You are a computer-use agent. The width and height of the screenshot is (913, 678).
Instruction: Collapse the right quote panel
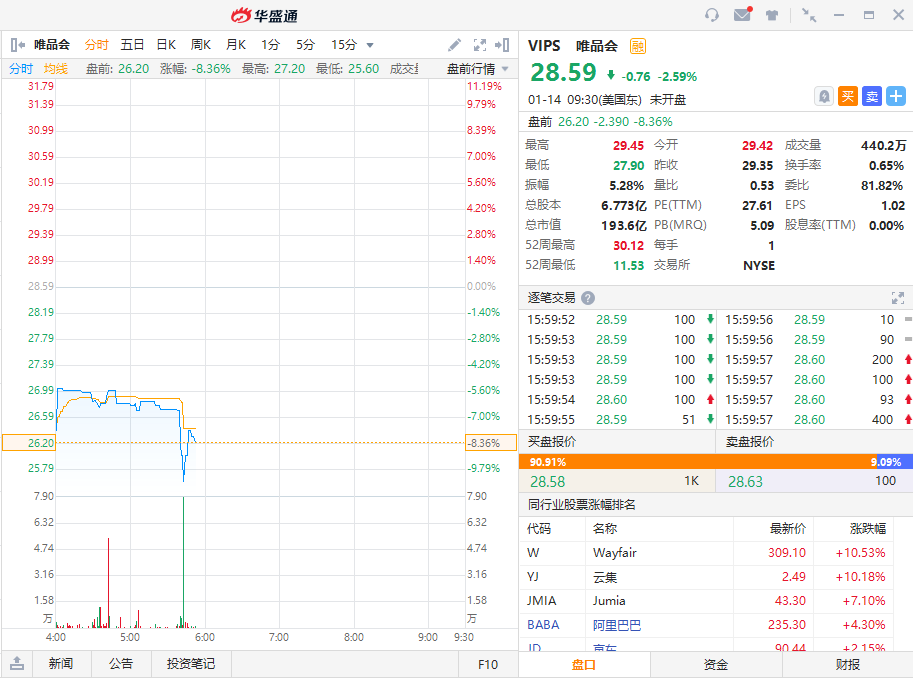[x=502, y=45]
